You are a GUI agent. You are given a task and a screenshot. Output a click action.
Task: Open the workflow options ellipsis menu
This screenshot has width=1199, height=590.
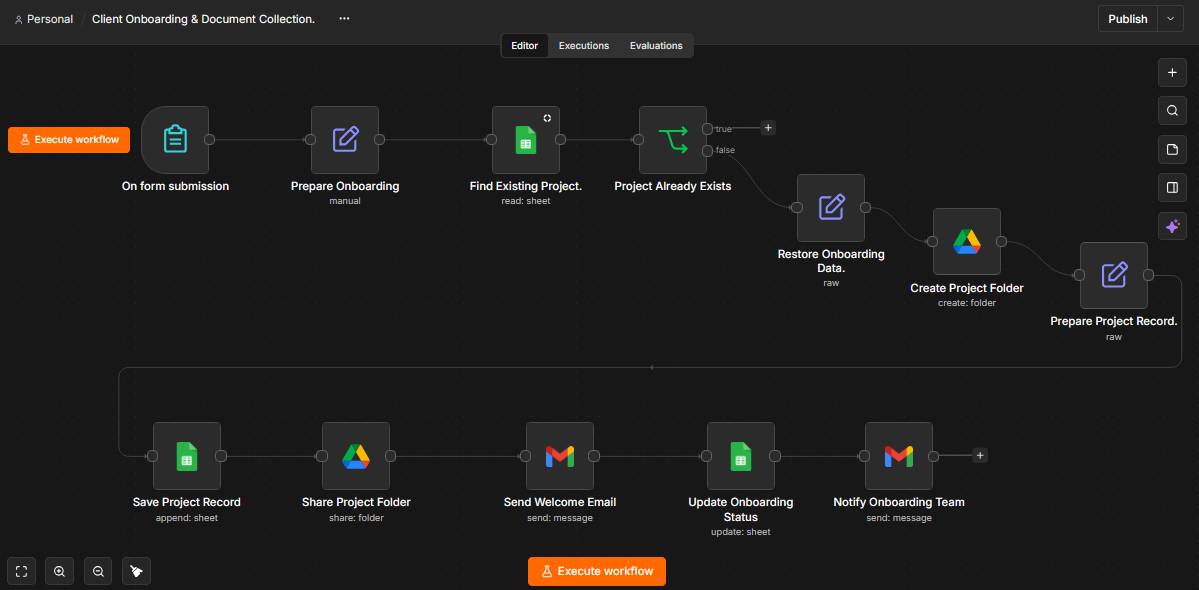(344, 18)
